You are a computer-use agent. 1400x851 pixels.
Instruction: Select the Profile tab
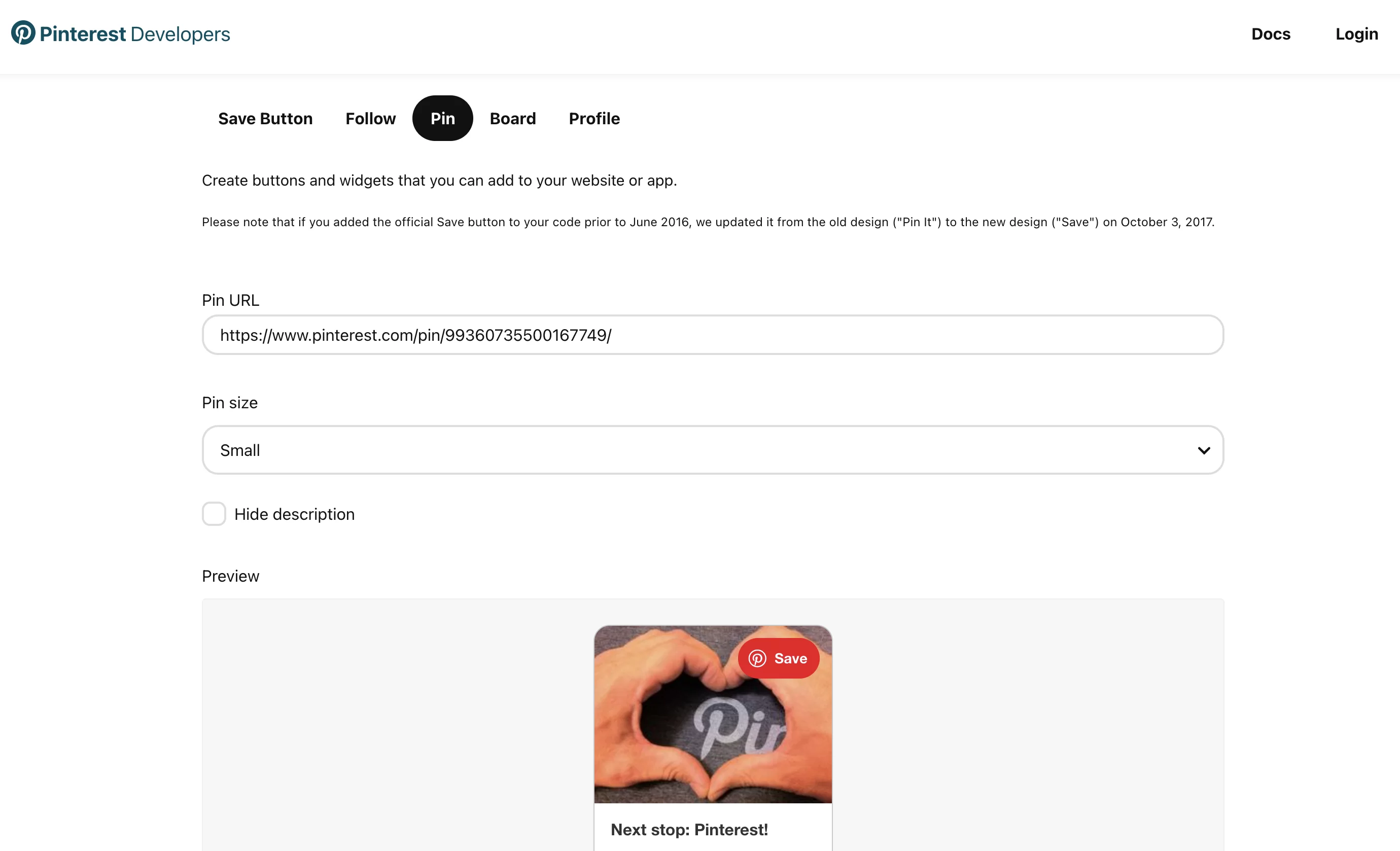tap(593, 118)
